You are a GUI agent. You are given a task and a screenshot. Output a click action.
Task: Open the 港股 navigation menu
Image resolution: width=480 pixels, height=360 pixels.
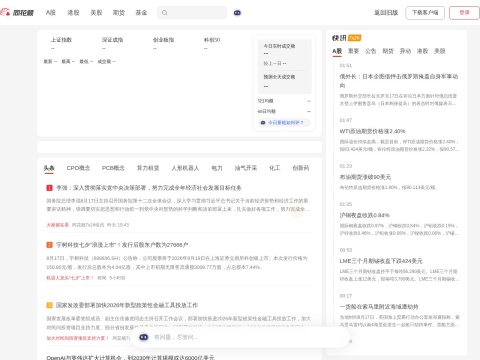(73, 13)
